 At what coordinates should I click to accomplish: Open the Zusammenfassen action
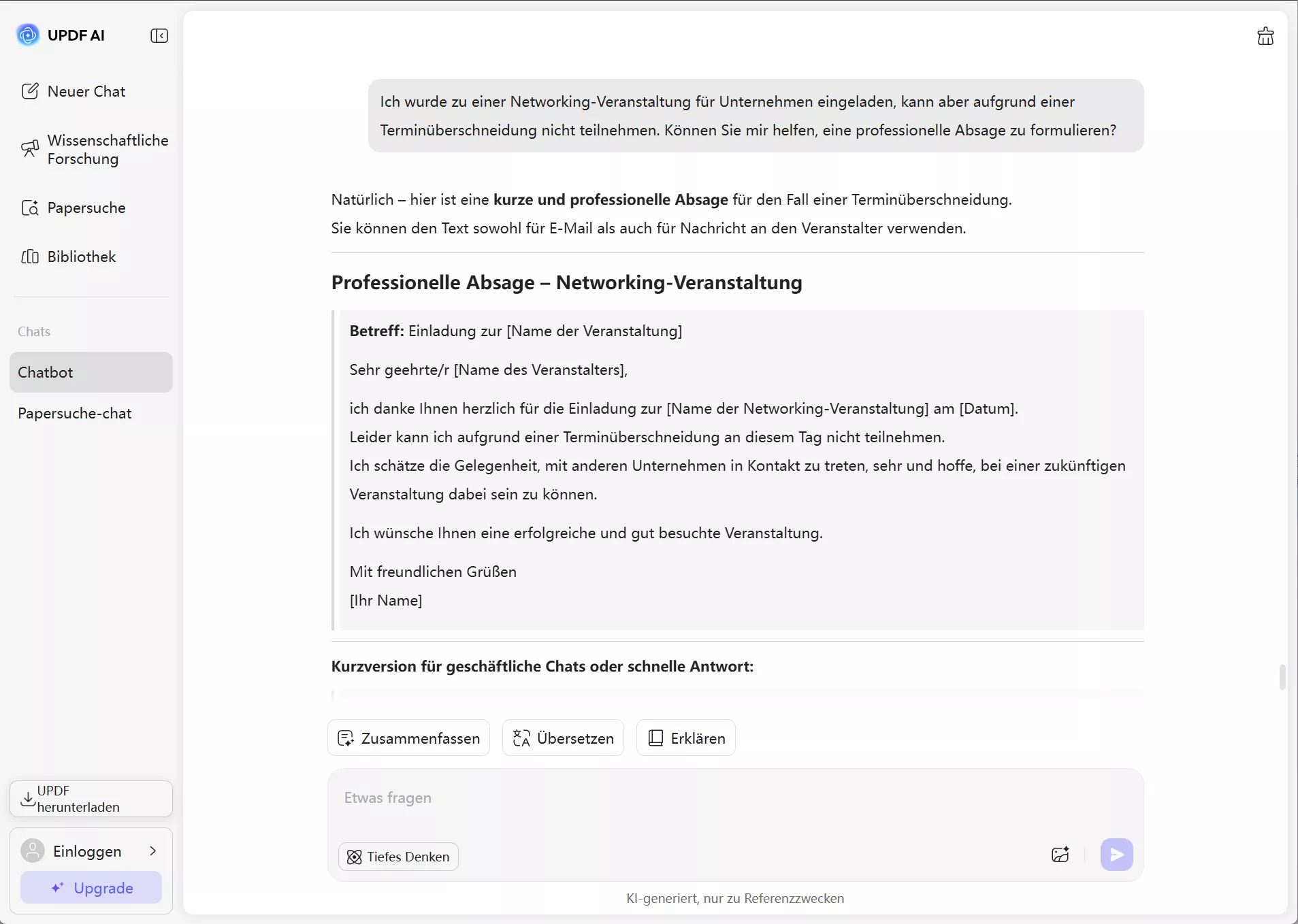(408, 738)
